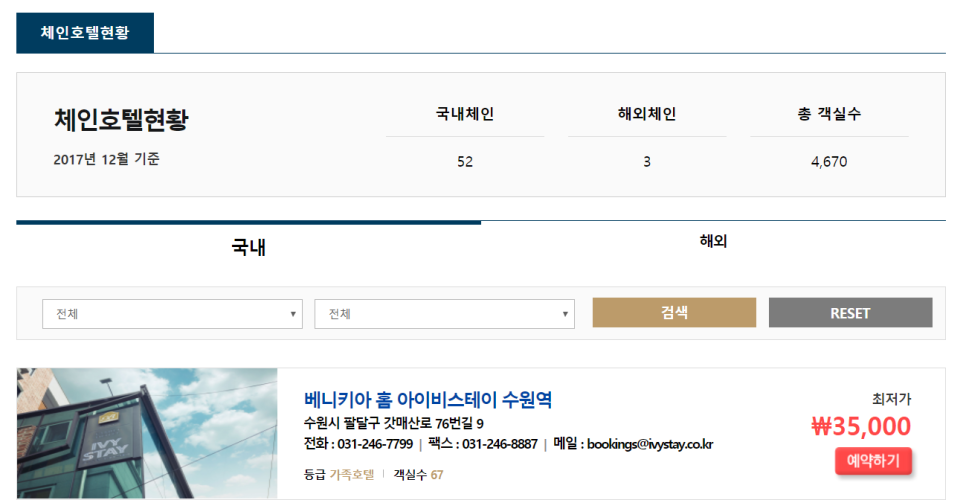Click the 해외체인 count 3
The width and height of the screenshot is (966, 500).
[647, 162]
